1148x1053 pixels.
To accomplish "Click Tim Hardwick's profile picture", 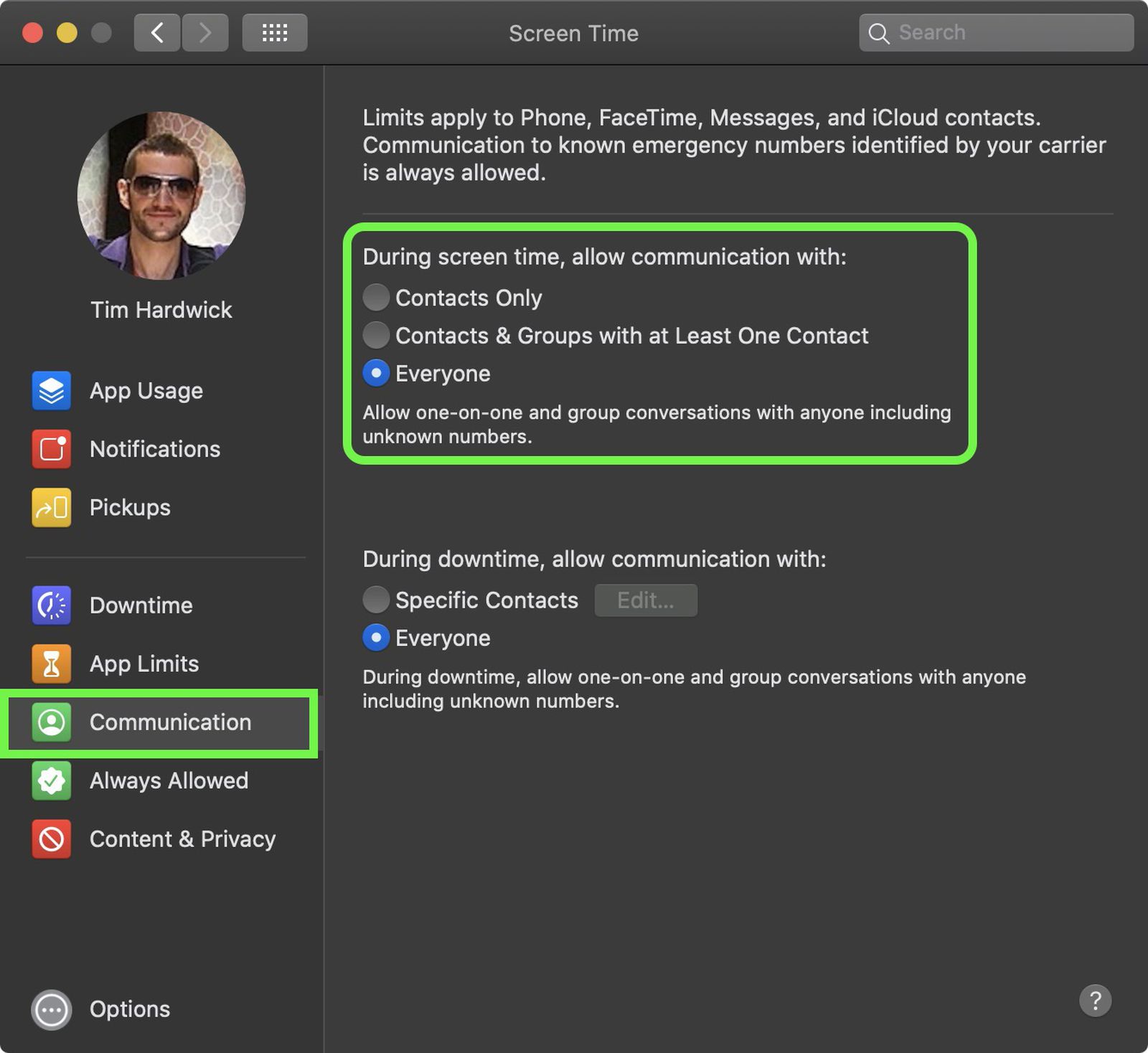I will click(161, 194).
